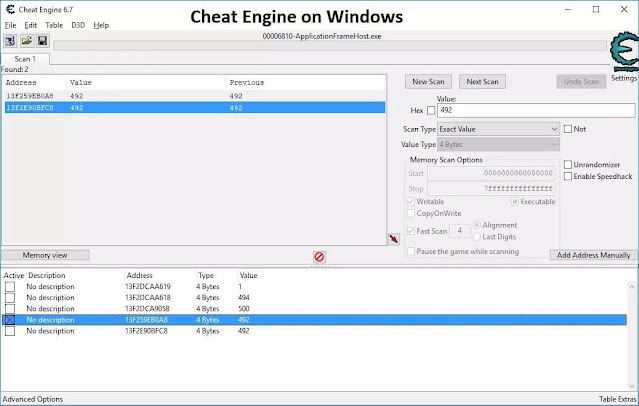Toggle the Writable checkbox
The image size is (639, 406).
click(x=411, y=202)
